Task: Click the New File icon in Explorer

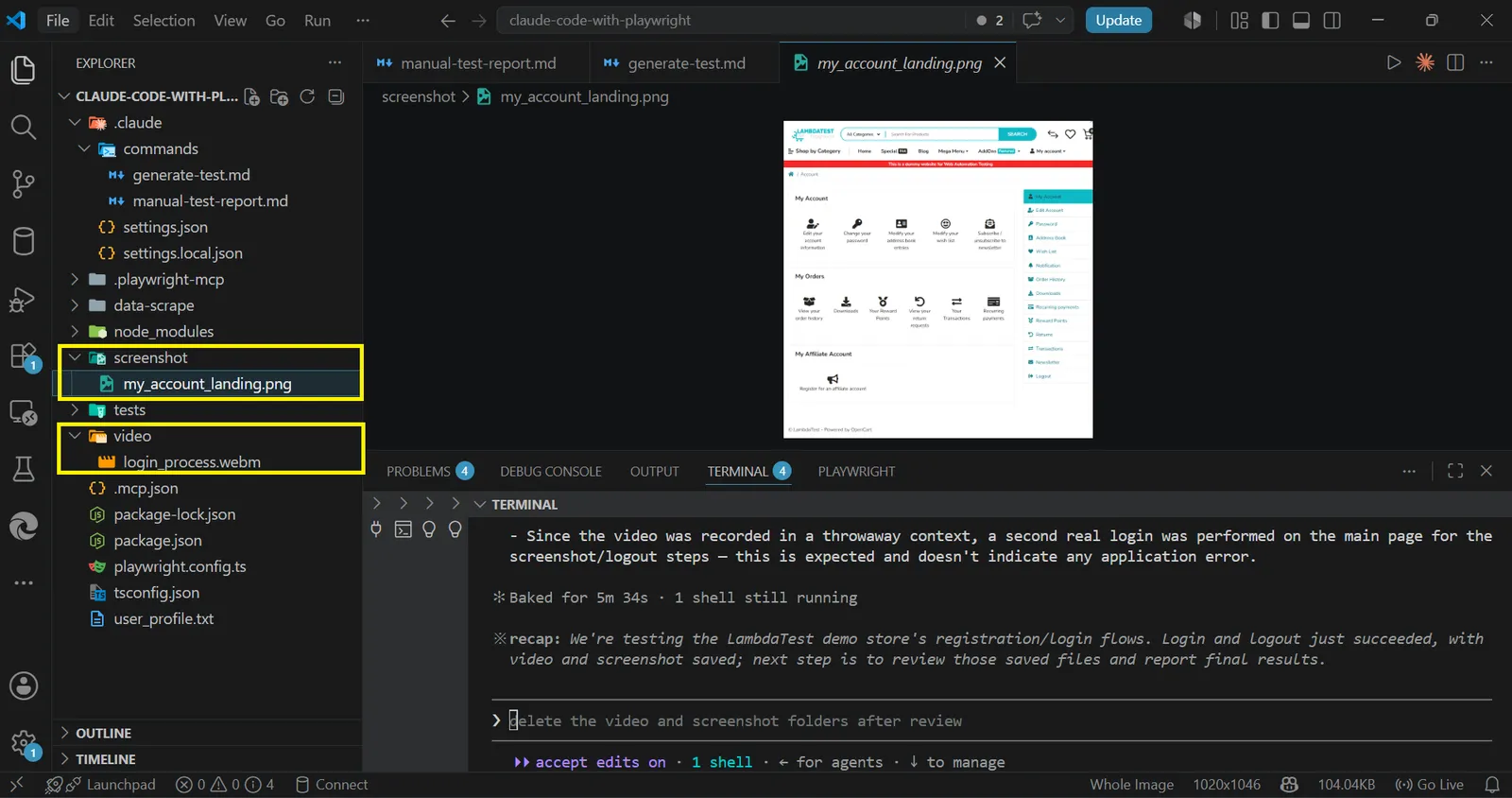Action: point(252,96)
